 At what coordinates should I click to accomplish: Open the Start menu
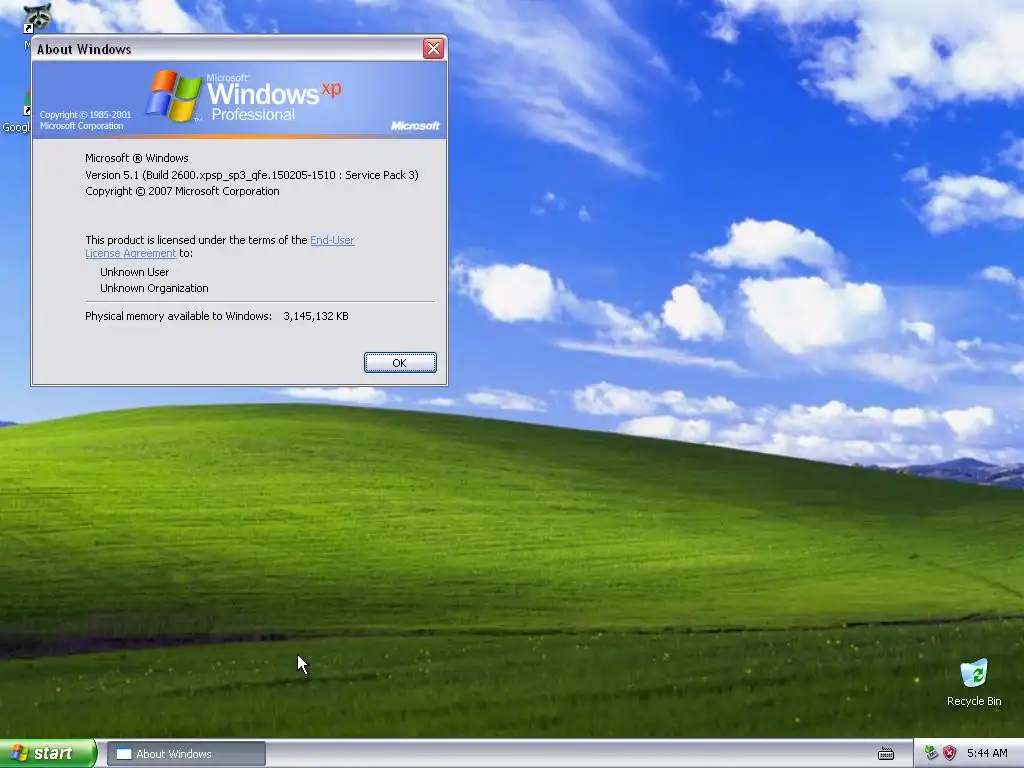(x=48, y=754)
